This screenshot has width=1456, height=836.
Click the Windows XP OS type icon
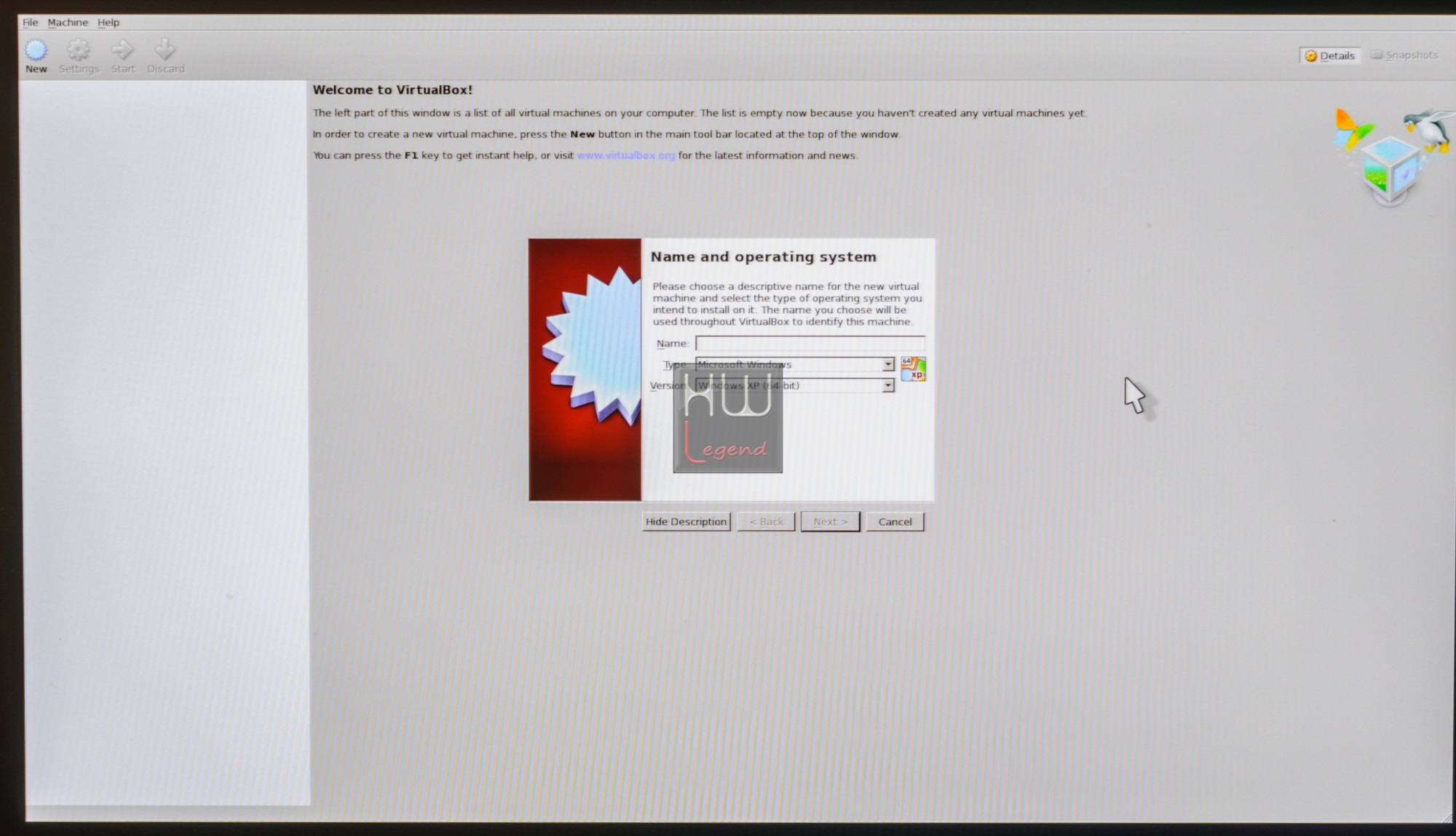click(x=913, y=369)
